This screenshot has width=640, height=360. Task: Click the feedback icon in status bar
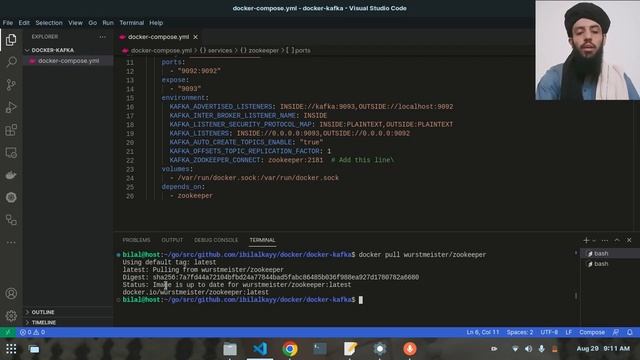616,332
